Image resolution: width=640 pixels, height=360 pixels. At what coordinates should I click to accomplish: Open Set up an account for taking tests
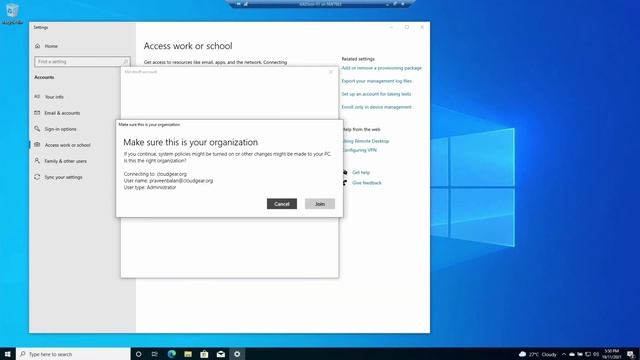pos(376,94)
